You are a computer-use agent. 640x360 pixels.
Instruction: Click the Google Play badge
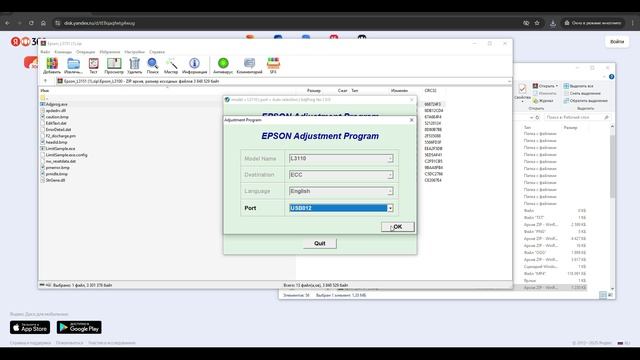79,327
